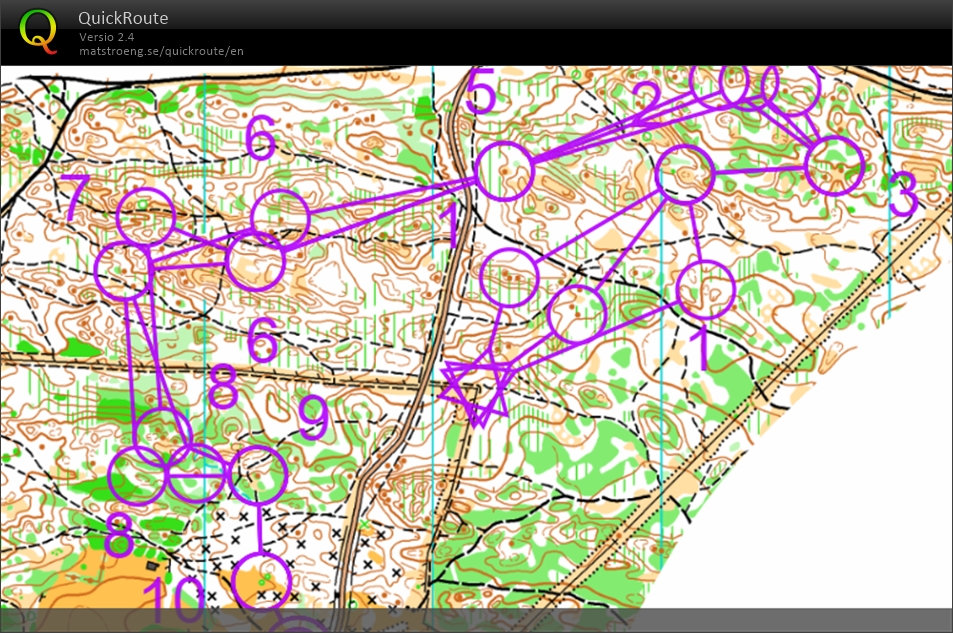Open the matstroeng.se/quickroute/en link
The height and width of the screenshot is (633, 953).
point(161,51)
